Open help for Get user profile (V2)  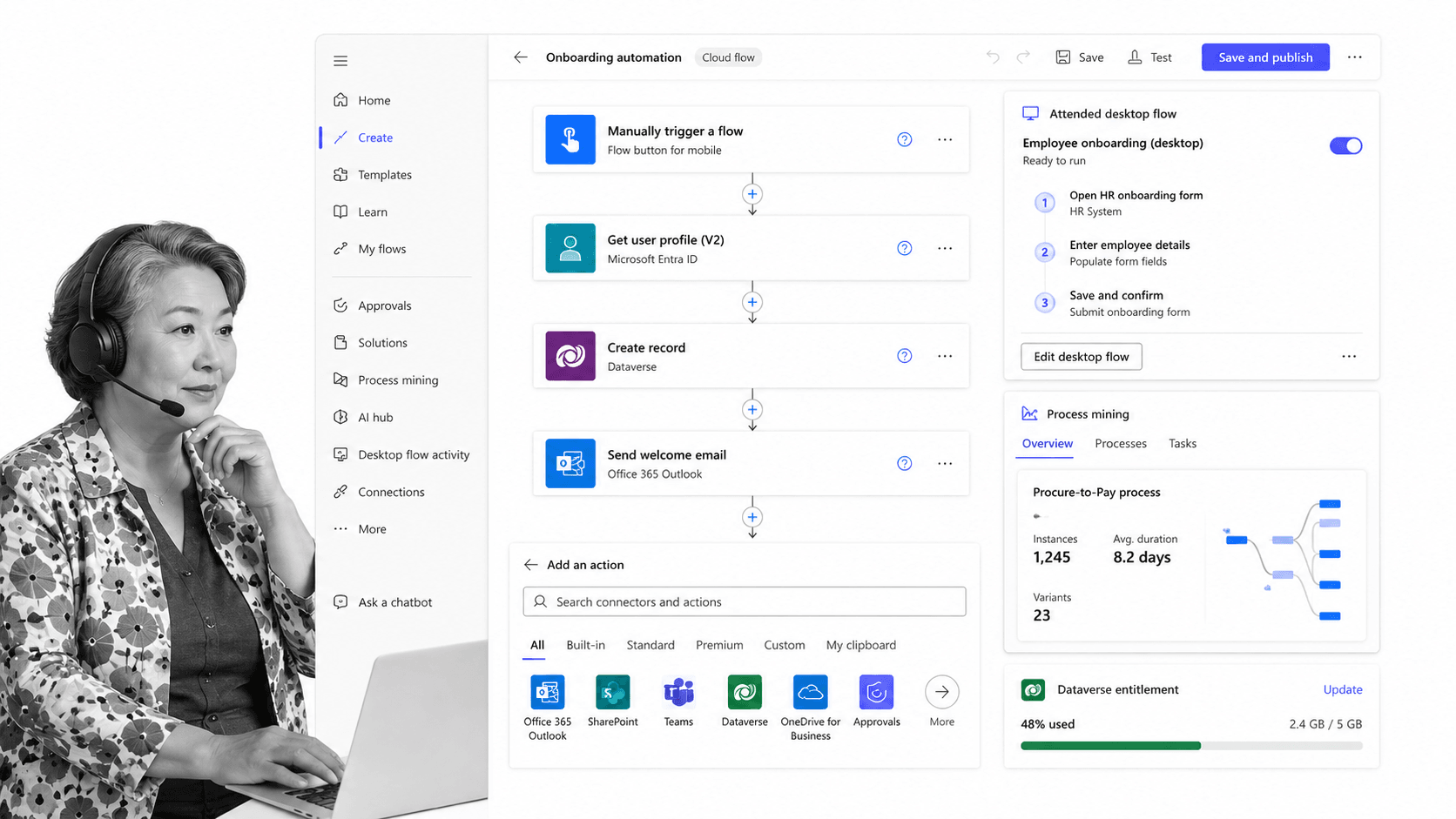click(905, 248)
